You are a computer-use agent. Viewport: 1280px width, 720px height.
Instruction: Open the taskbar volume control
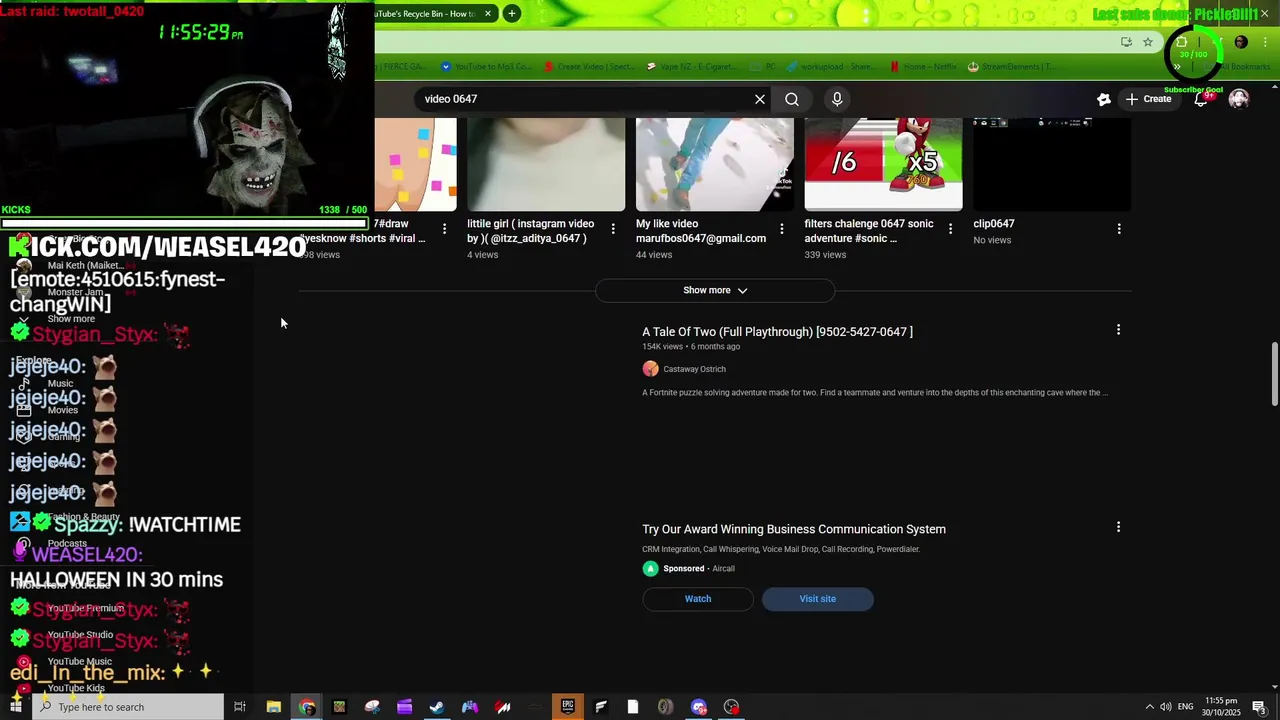(1166, 707)
